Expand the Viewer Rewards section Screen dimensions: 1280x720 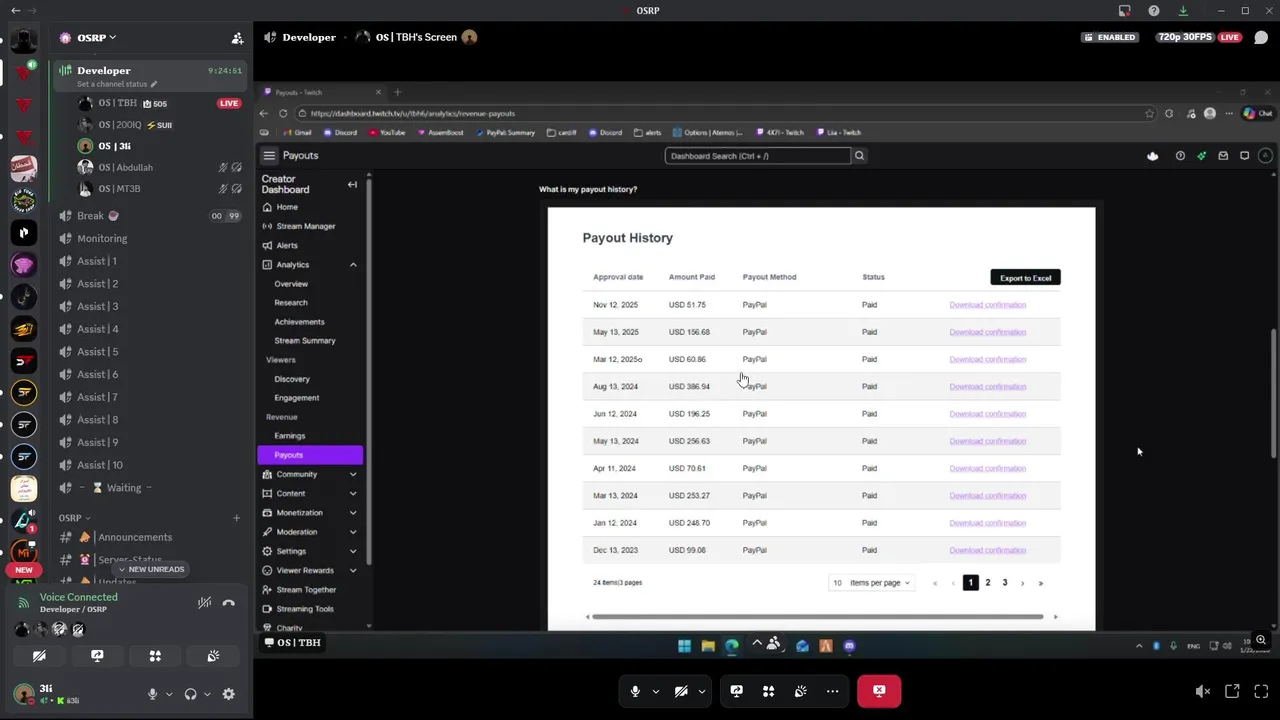coord(310,570)
